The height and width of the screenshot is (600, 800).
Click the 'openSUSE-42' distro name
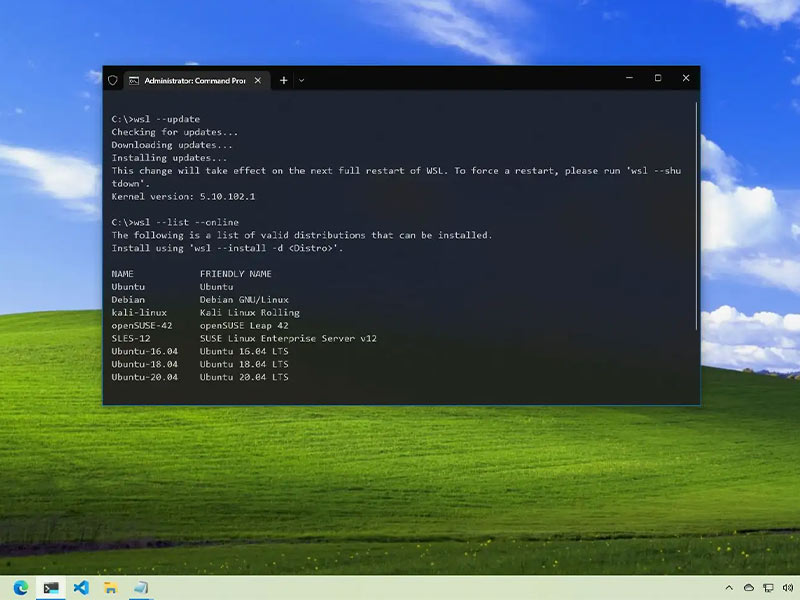pos(142,326)
